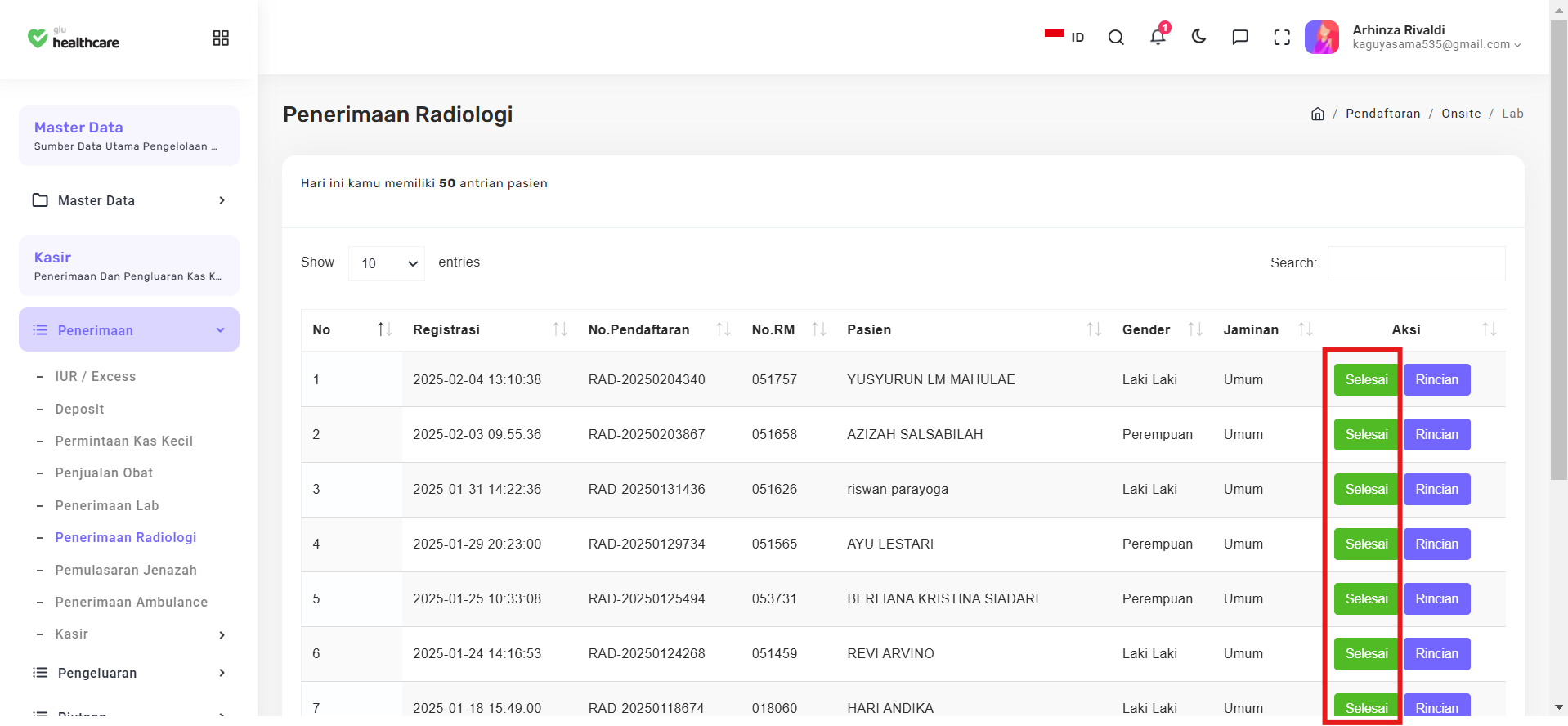Sort table by No.RM column
1568x726 pixels.
click(x=788, y=329)
